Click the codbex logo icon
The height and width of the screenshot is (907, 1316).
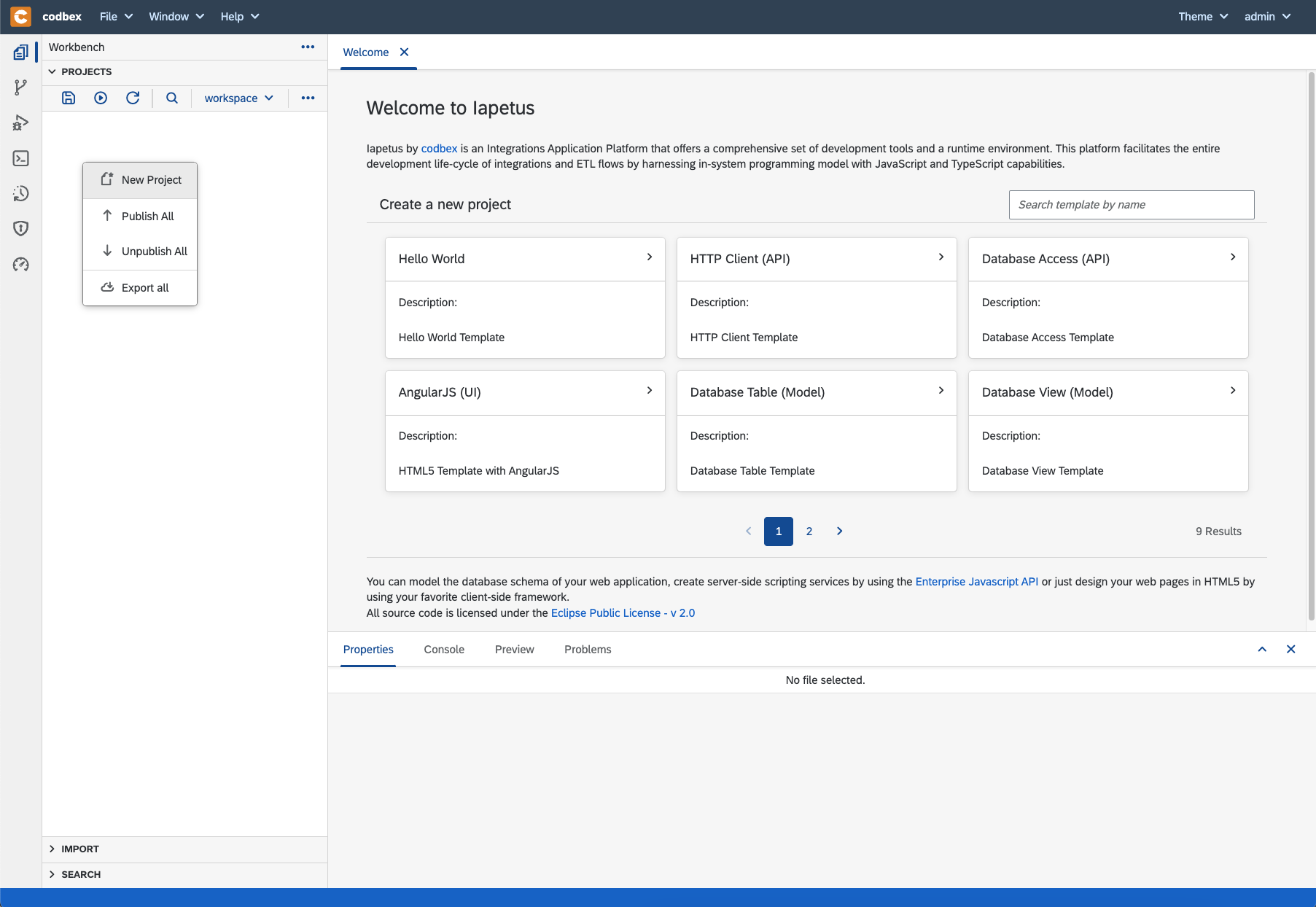[20, 16]
